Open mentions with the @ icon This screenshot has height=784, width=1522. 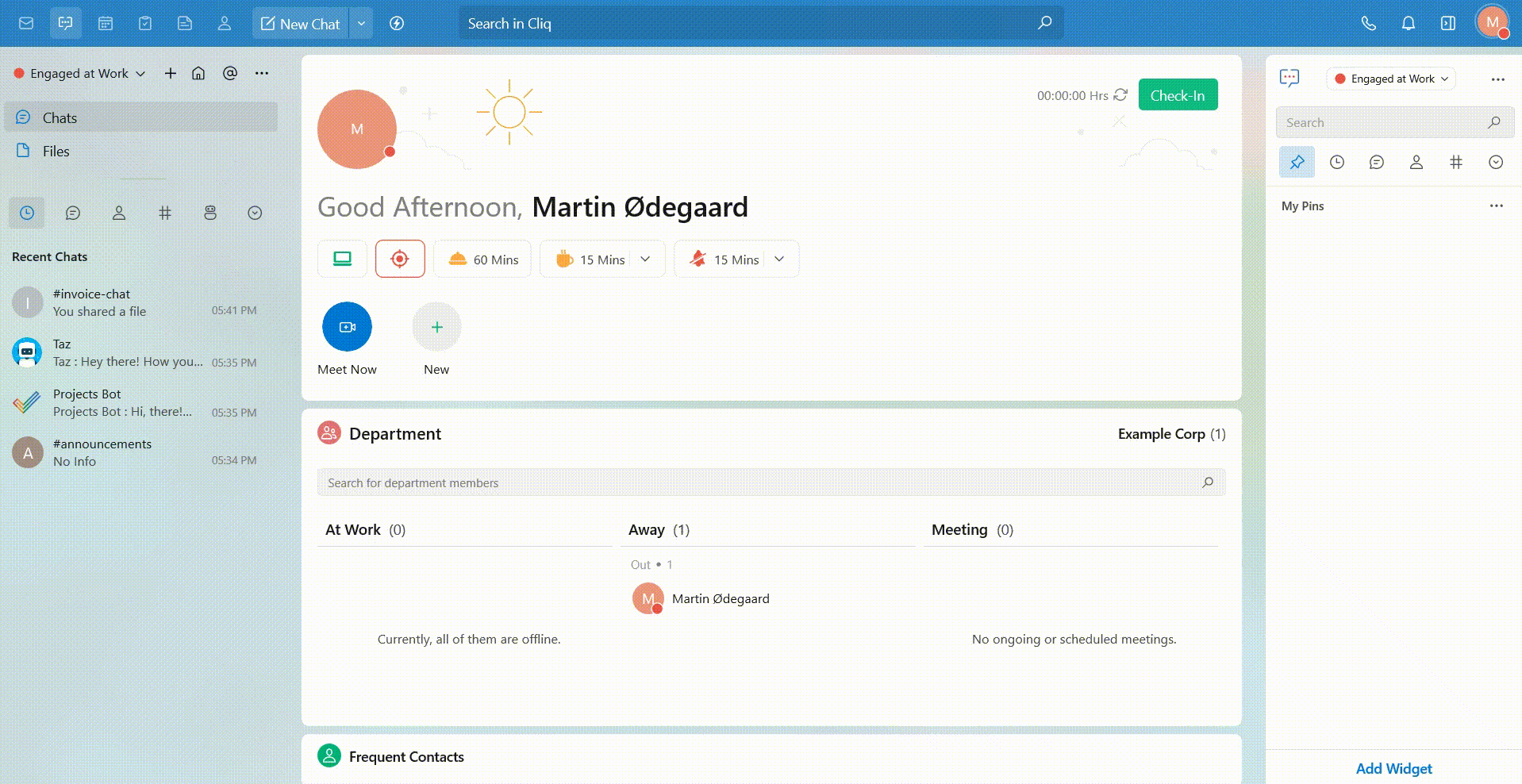point(230,73)
